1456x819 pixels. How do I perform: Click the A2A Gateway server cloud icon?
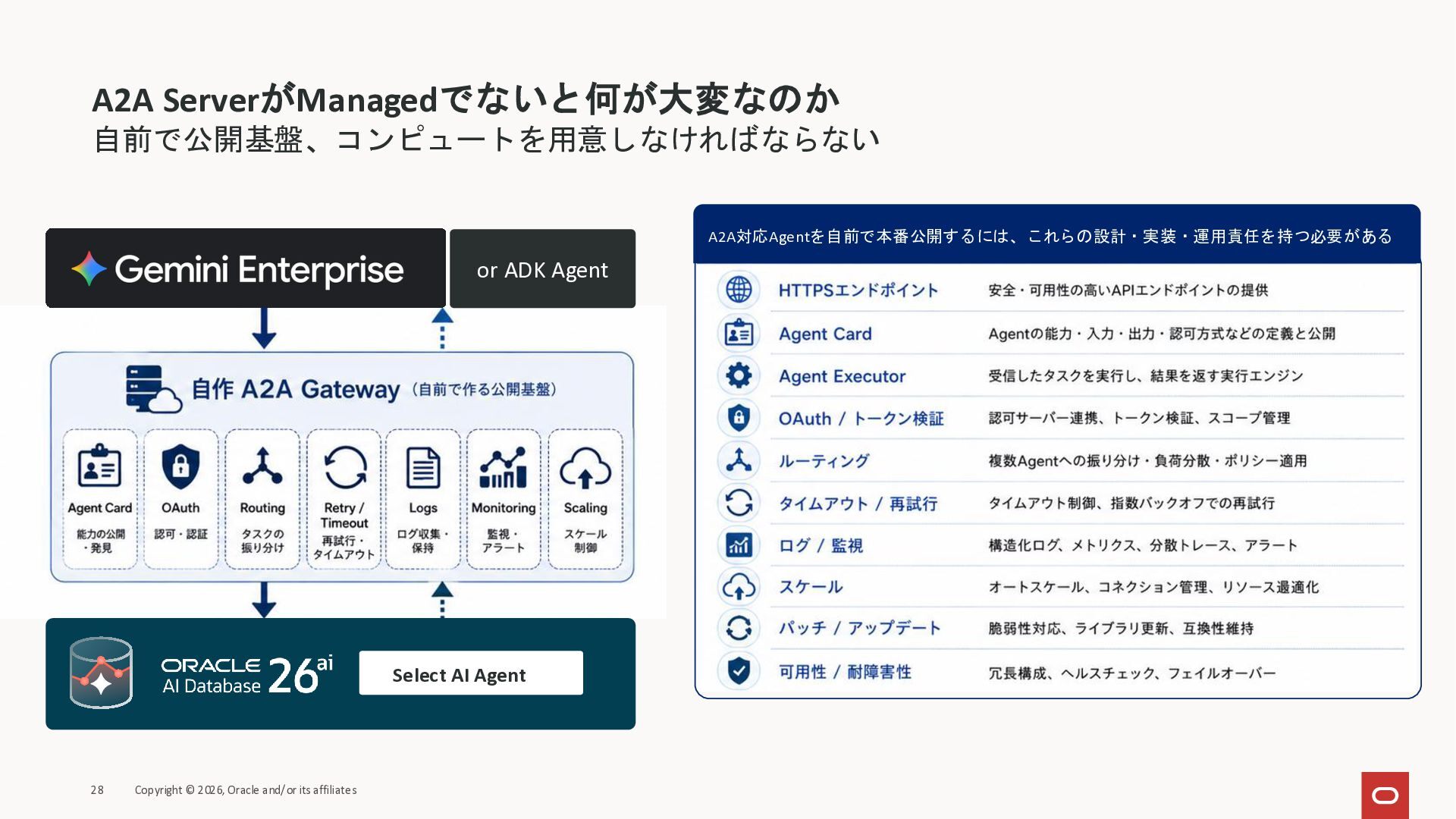pyautogui.click(x=154, y=389)
